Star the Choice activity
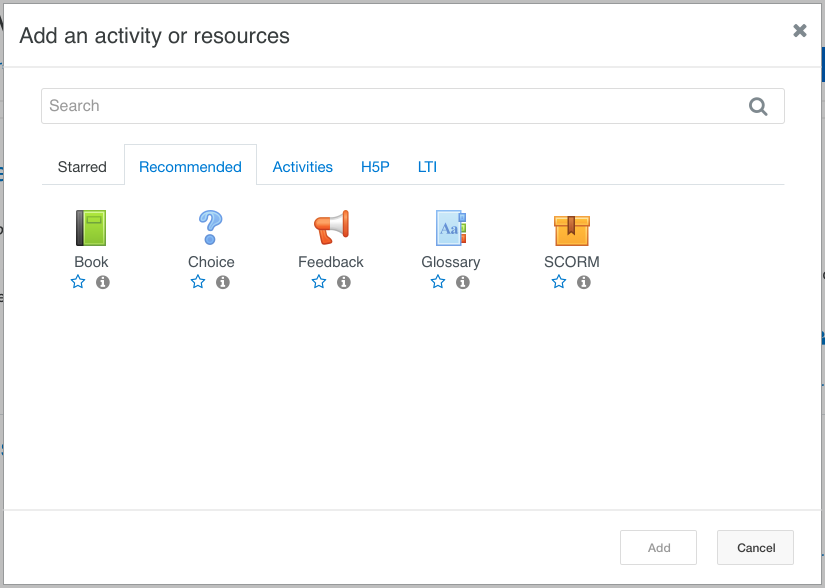This screenshot has width=825, height=588. click(x=198, y=282)
